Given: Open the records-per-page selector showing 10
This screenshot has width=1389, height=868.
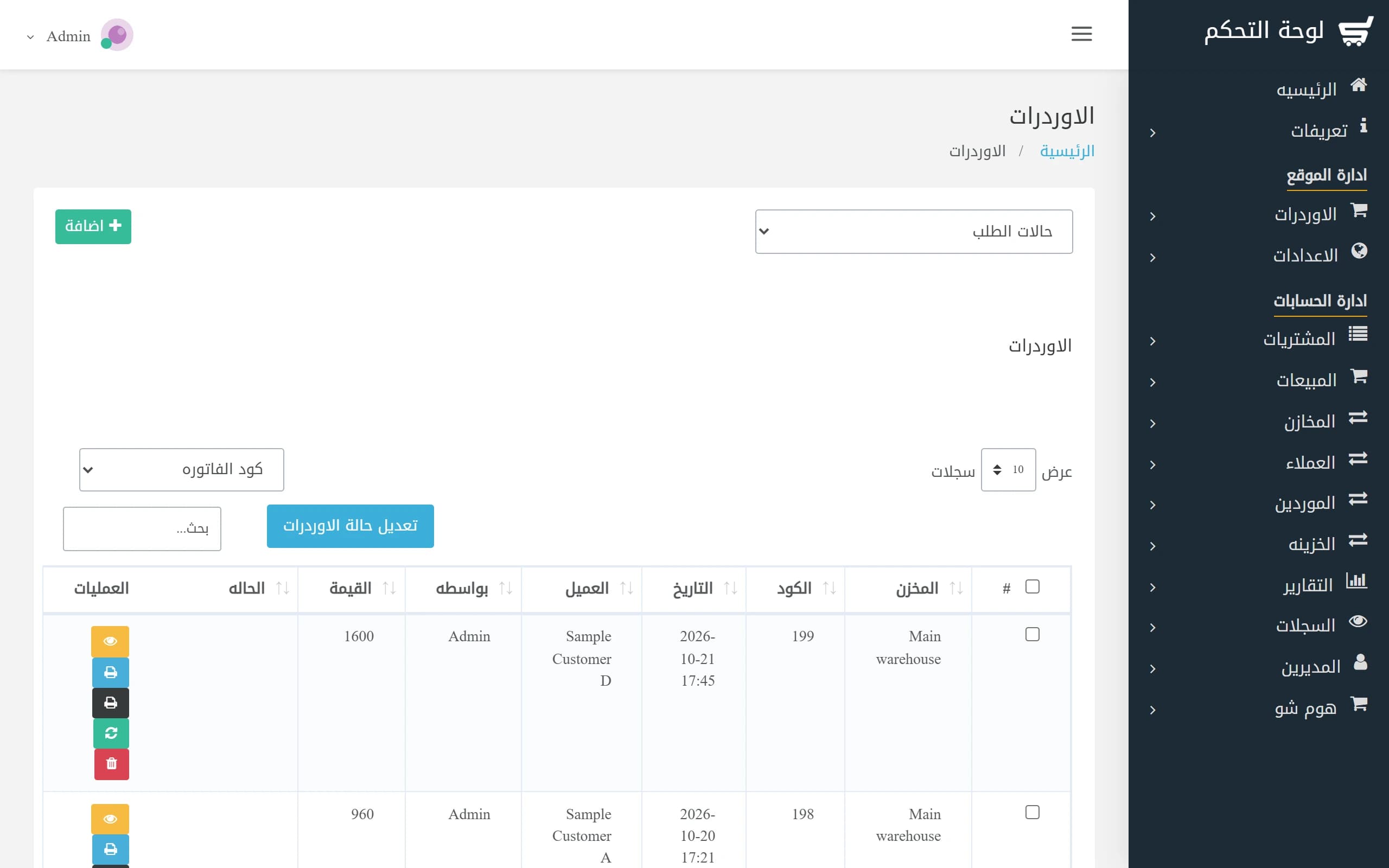Looking at the screenshot, I should 1008,470.
